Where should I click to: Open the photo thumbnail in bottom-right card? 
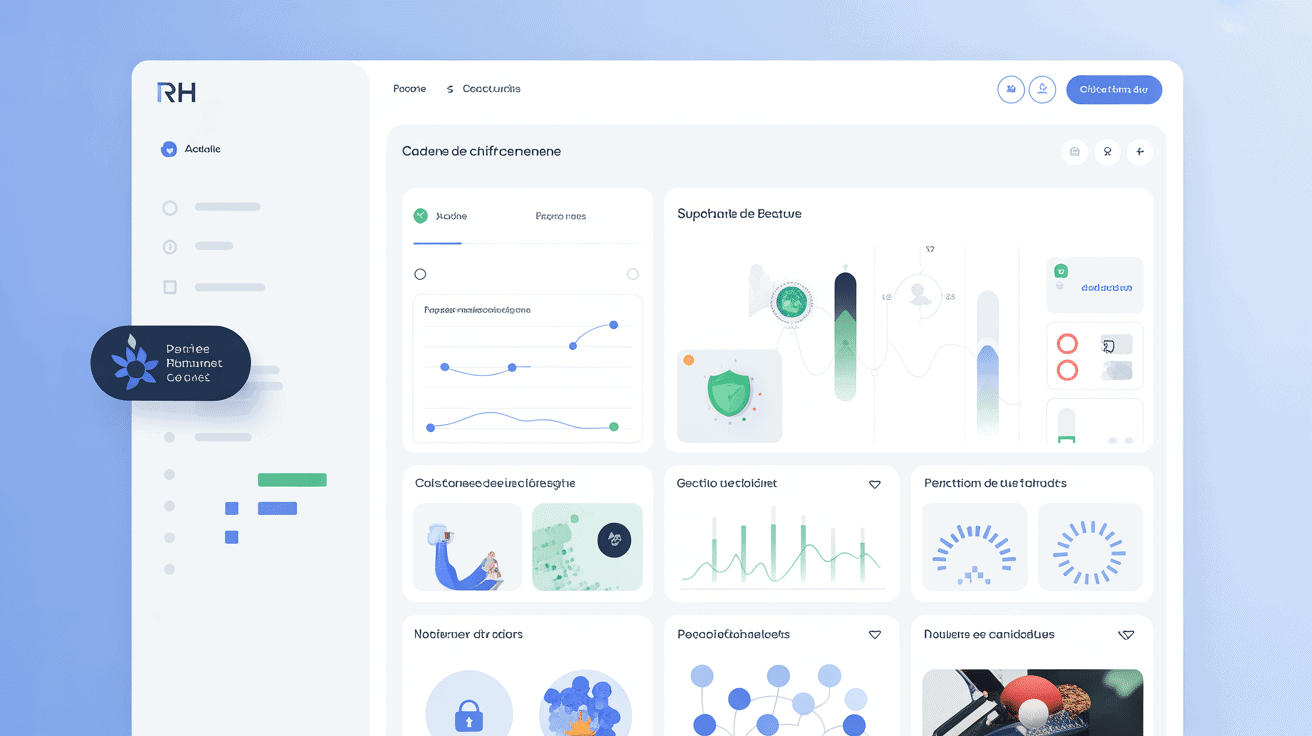1032,702
